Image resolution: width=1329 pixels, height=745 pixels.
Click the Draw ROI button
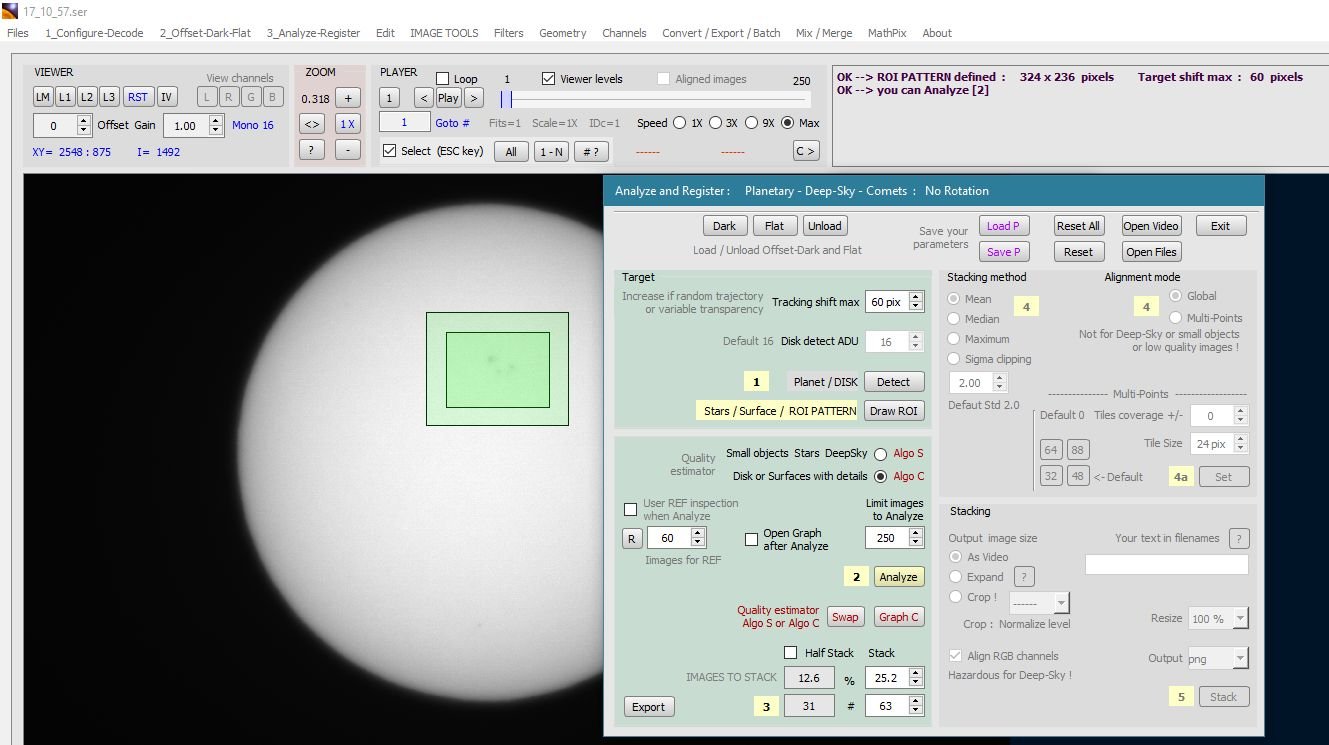point(894,411)
